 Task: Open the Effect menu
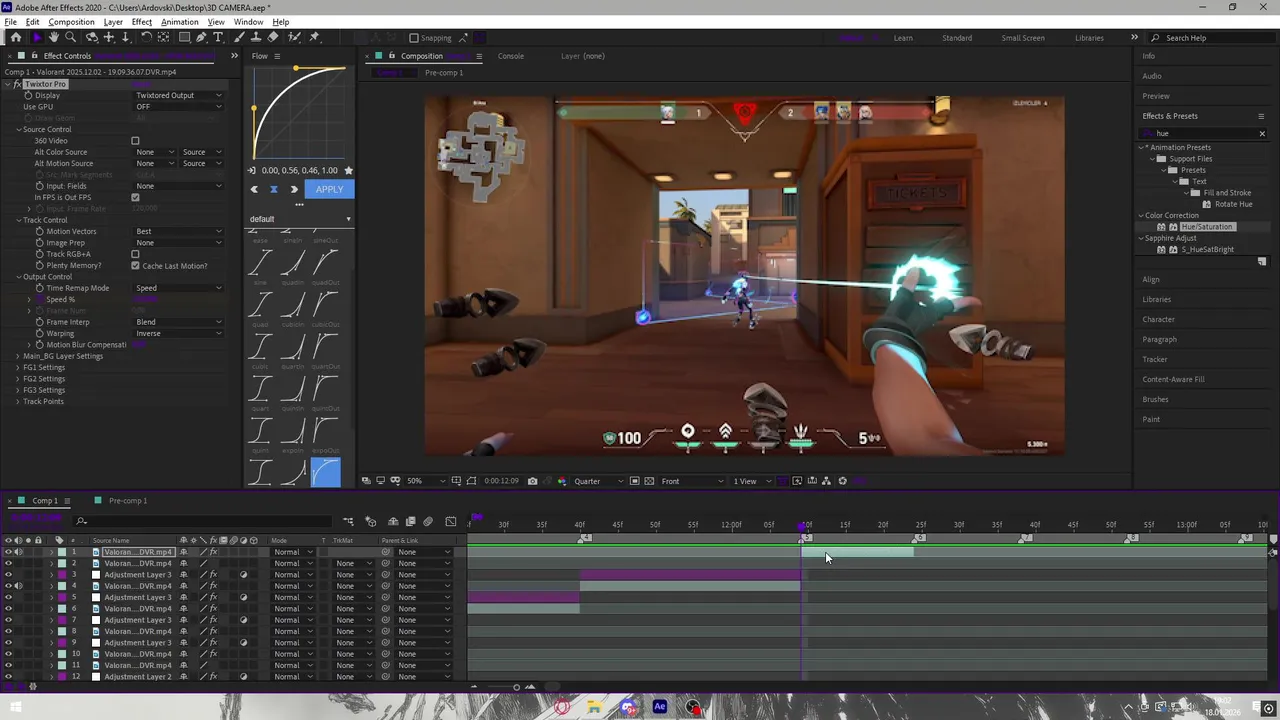click(x=141, y=22)
